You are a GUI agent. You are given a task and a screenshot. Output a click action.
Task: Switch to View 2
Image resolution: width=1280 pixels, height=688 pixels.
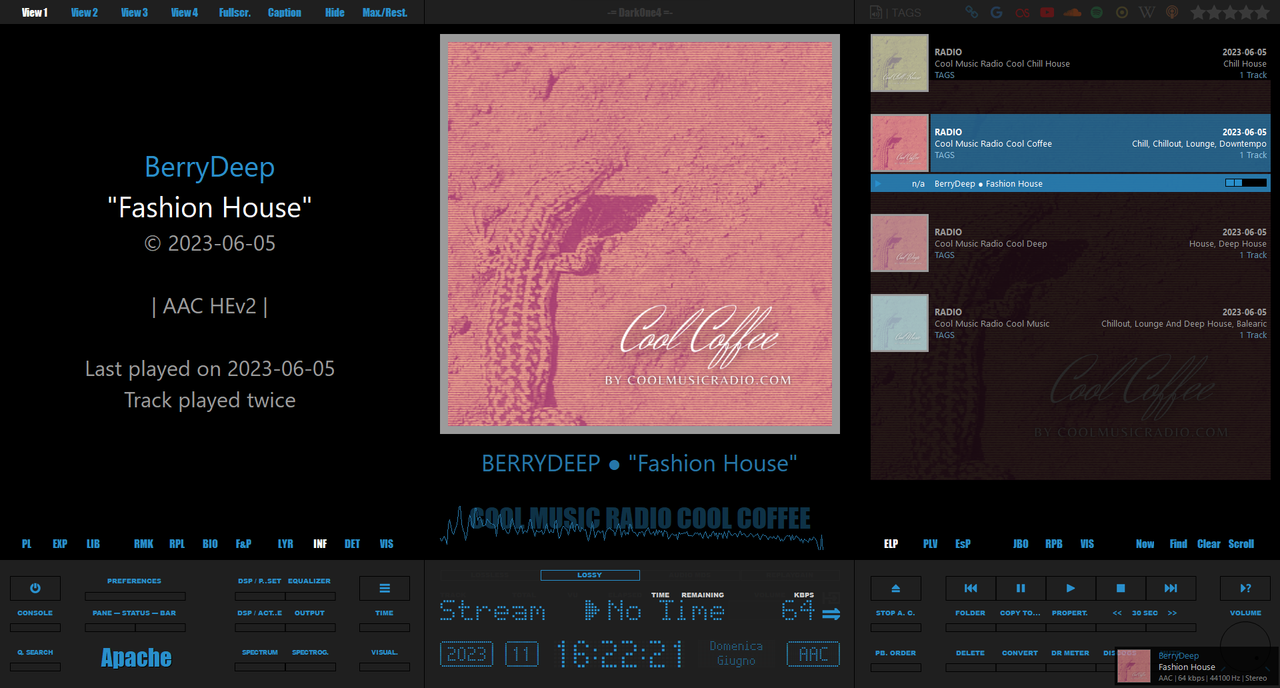[84, 13]
